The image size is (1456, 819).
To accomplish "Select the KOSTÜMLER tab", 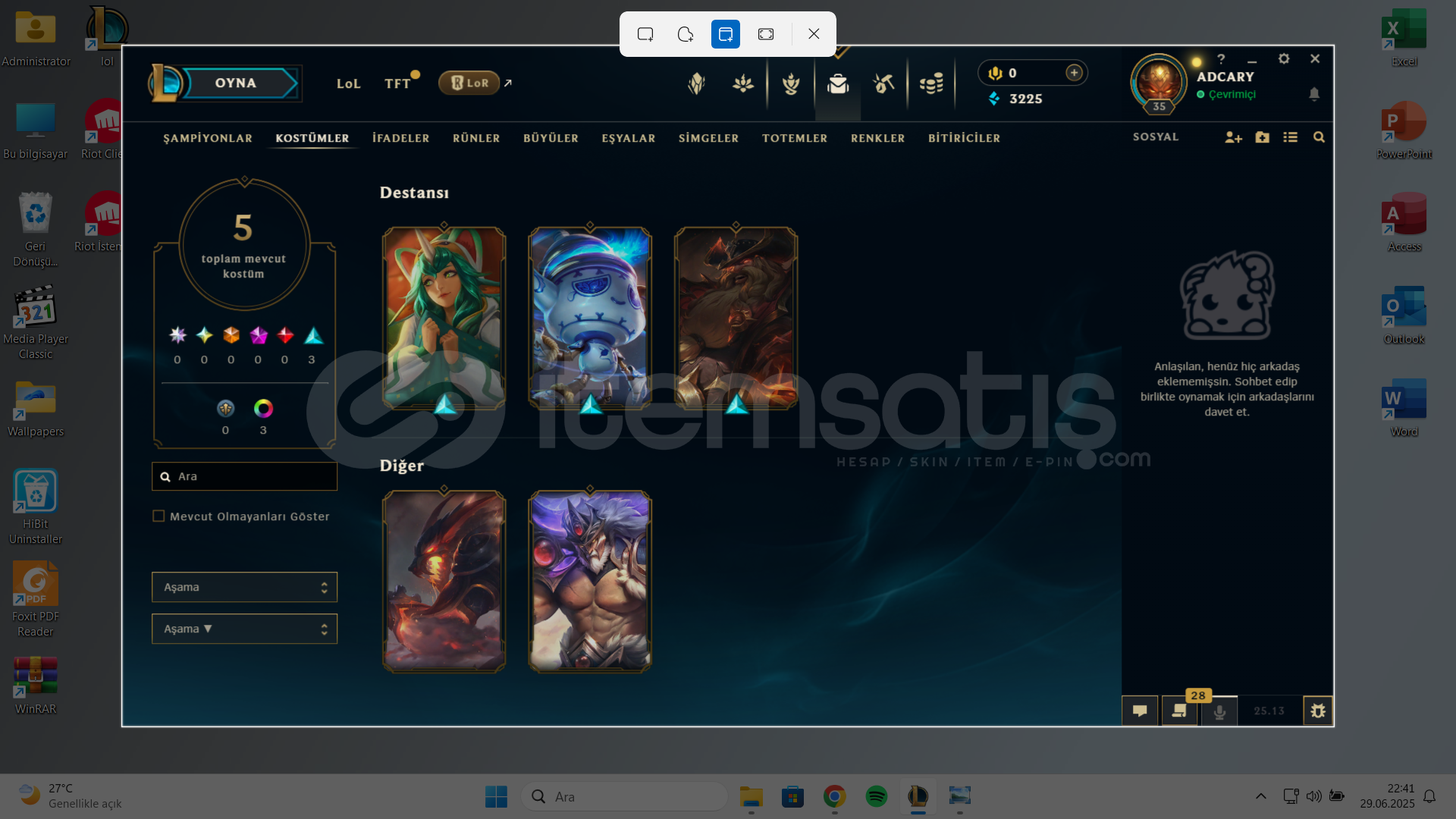I will 312,138.
